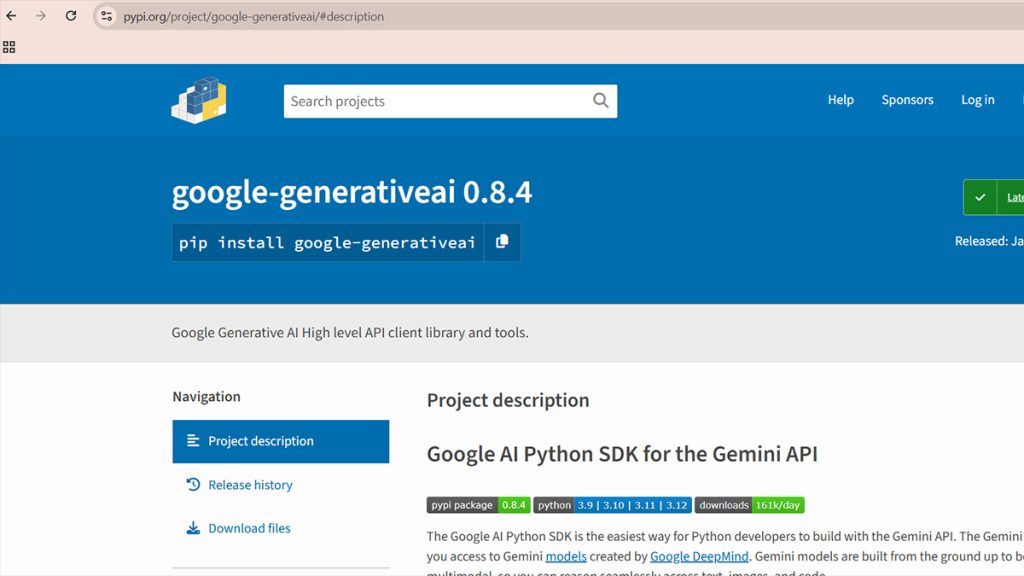The height and width of the screenshot is (576, 1024).
Task: Click the downloads 161k/day badge
Action: (749, 505)
